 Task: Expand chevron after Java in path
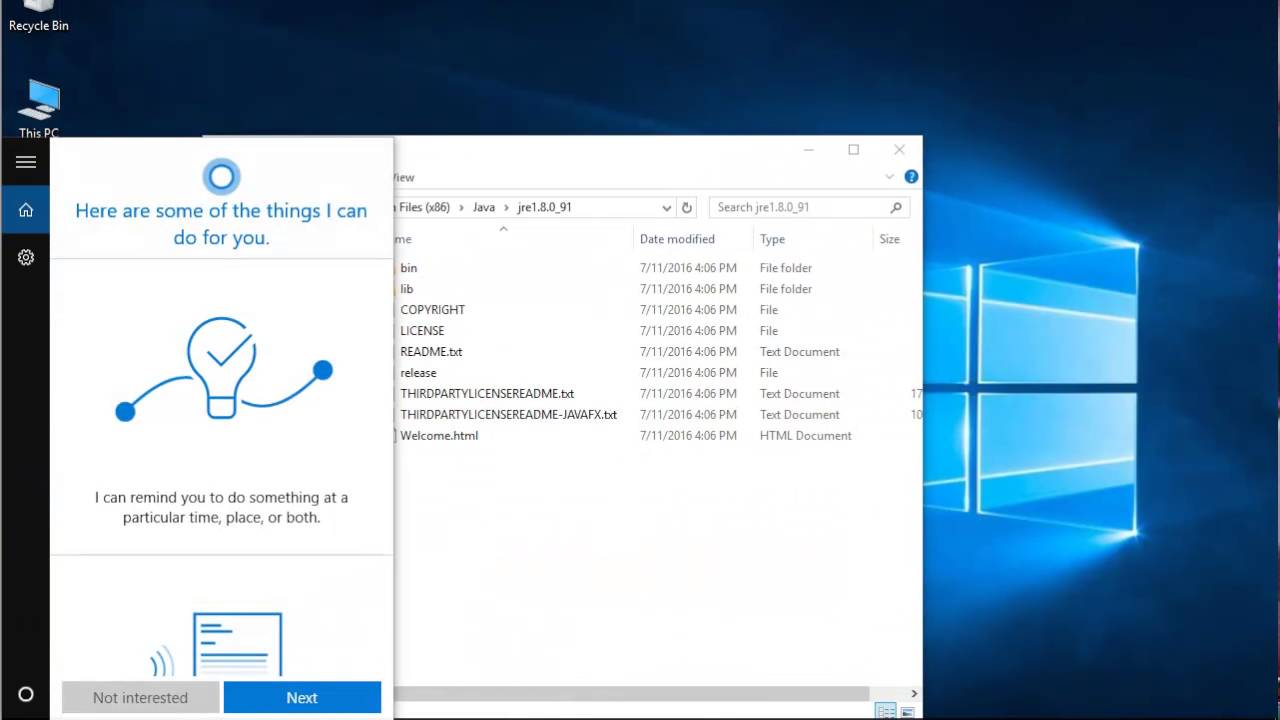(507, 207)
